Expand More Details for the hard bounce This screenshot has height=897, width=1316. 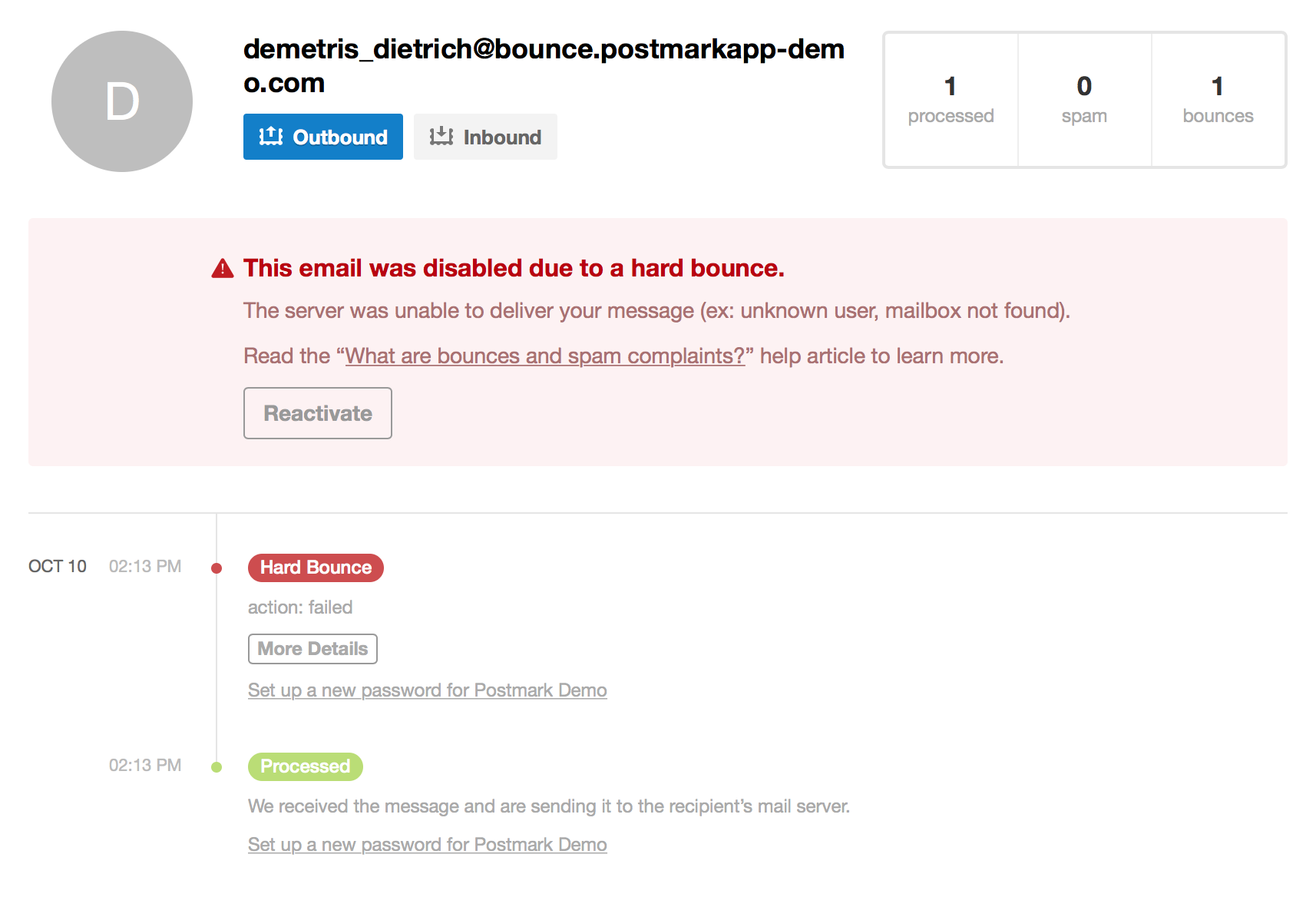pos(312,649)
